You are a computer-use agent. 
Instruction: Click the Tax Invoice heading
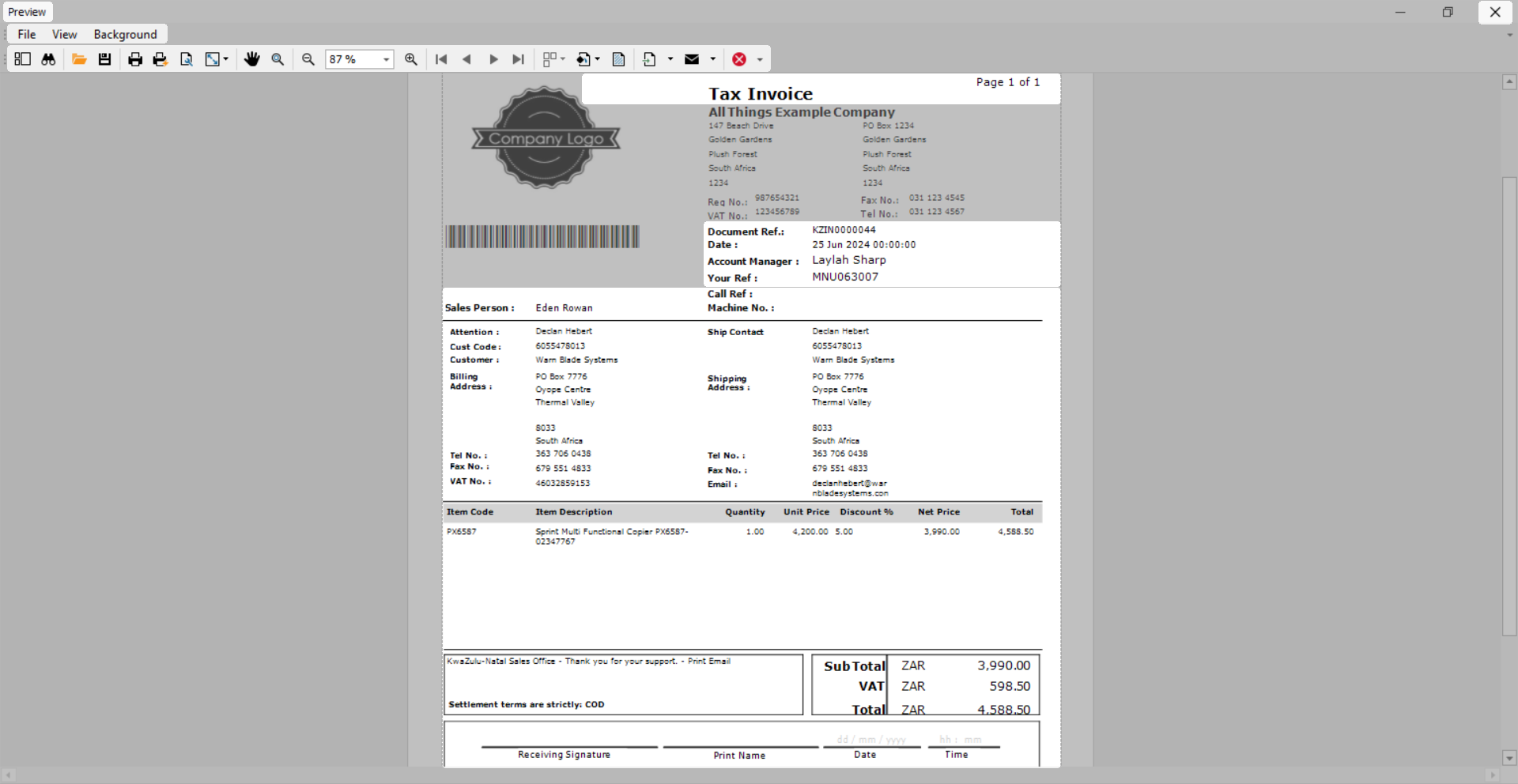(761, 94)
